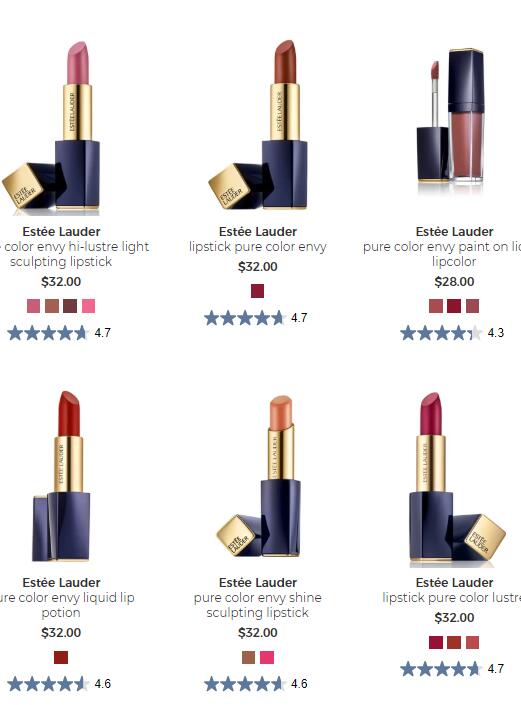The image size is (521, 705).
Task: Select the dark plum swatch under hi-lustre lipstick
Action: [x=70, y=306]
